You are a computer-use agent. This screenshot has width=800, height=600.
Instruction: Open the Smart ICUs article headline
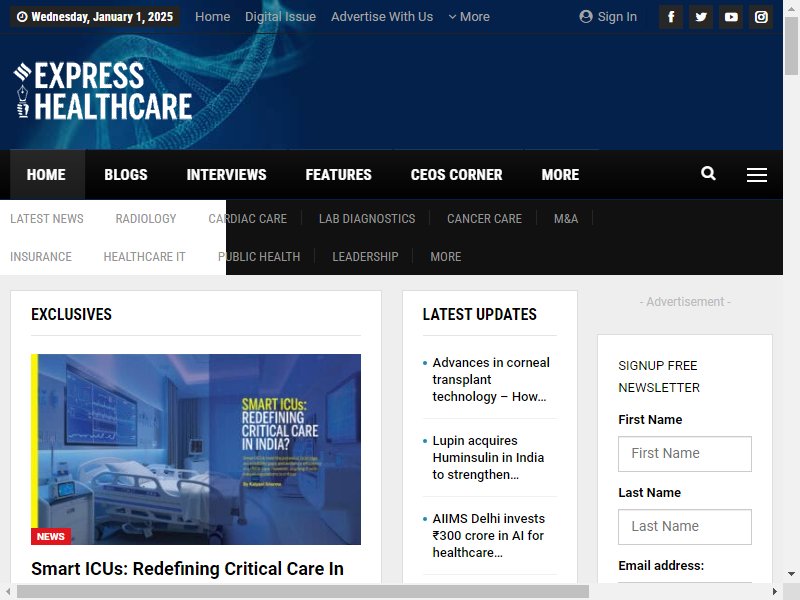click(x=187, y=568)
